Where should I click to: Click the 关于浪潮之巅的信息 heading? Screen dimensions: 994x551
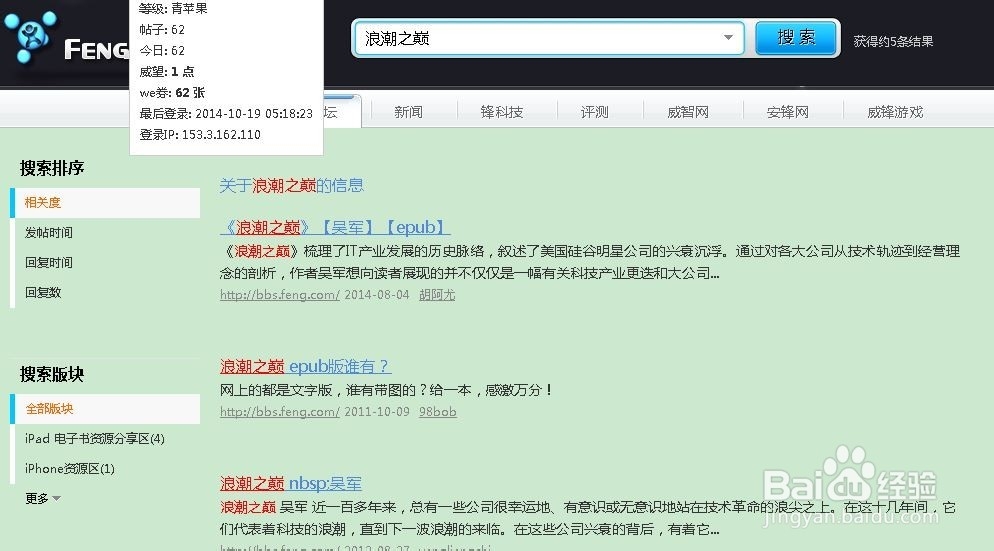[292, 186]
